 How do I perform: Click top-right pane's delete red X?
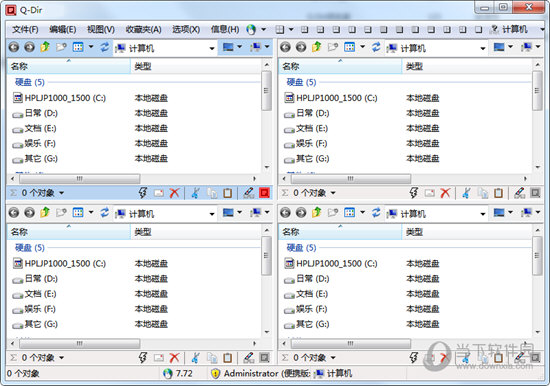pyautogui.click(x=445, y=193)
